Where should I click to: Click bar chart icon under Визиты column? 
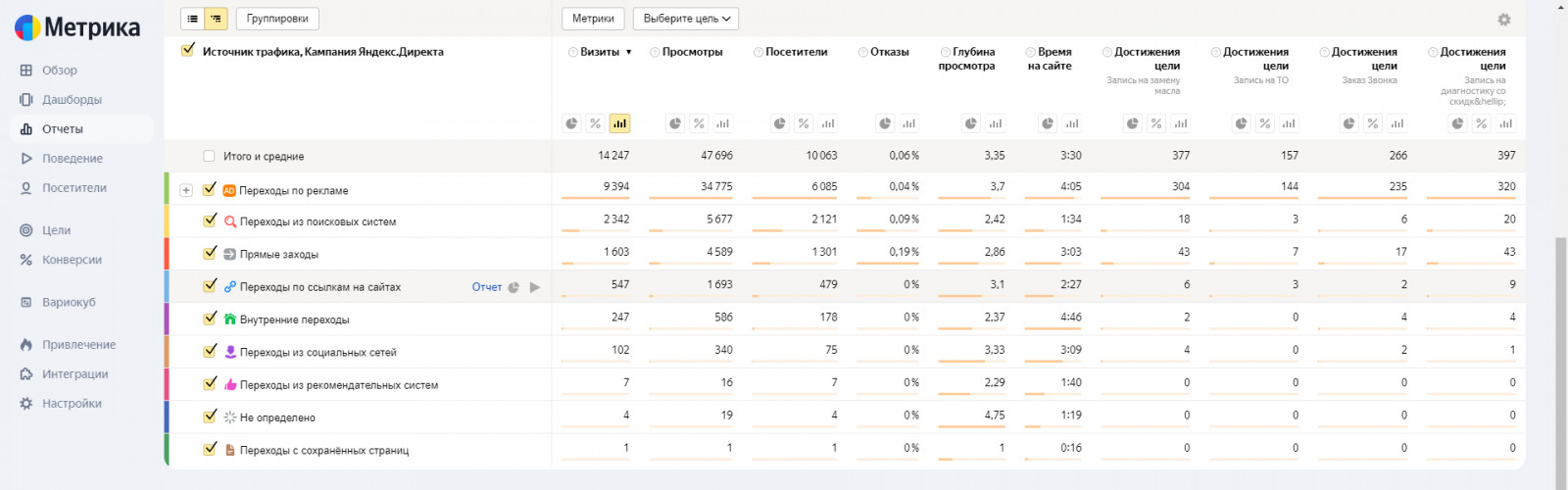[618, 123]
